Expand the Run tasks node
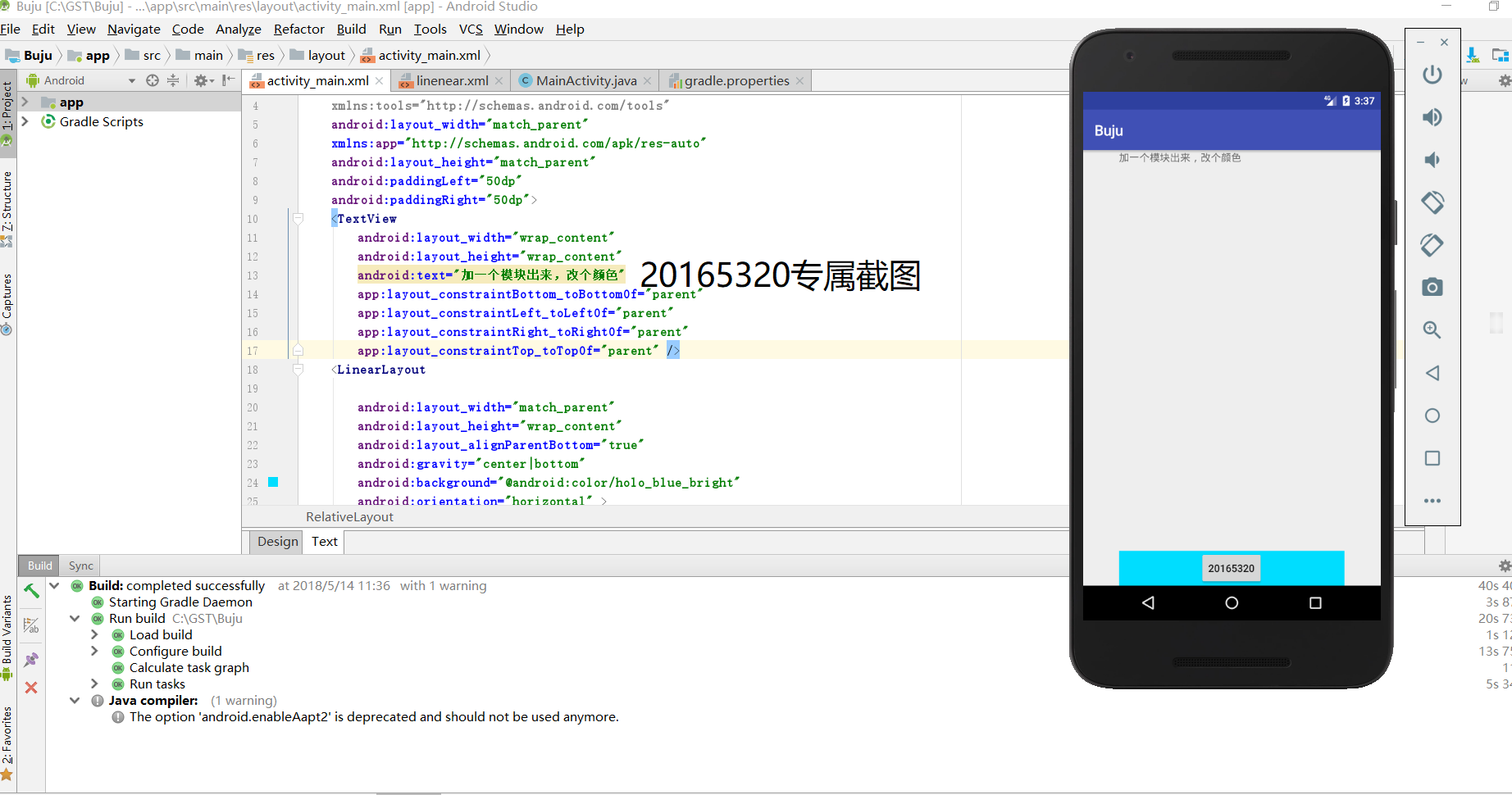The height and width of the screenshot is (795, 1512). 94,684
